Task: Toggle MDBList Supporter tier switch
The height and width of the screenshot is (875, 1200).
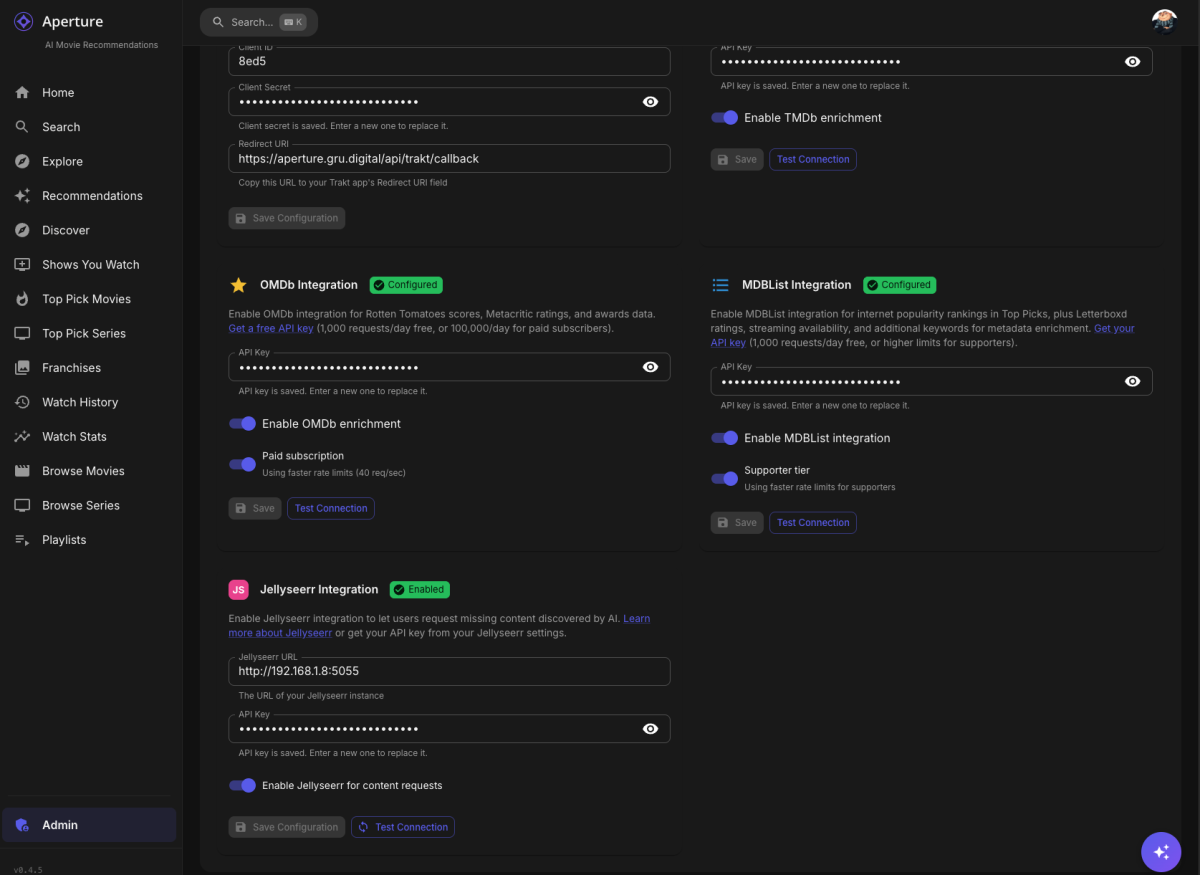Action: 725,478
